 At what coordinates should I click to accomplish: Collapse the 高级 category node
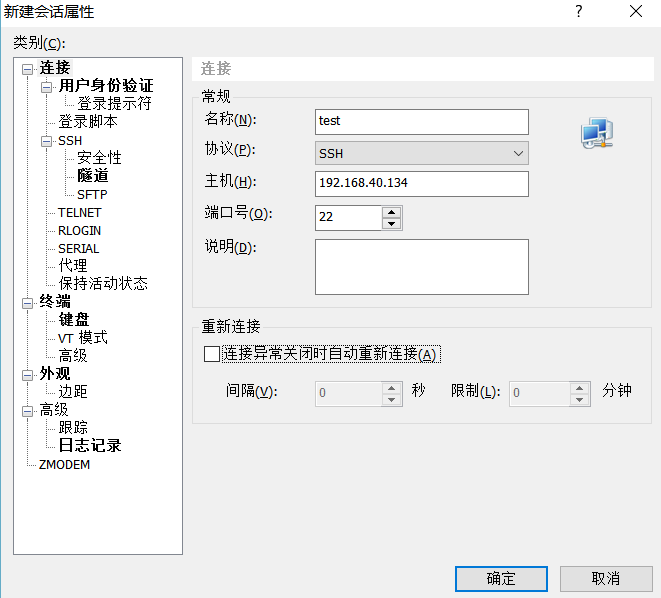[x=27, y=411]
